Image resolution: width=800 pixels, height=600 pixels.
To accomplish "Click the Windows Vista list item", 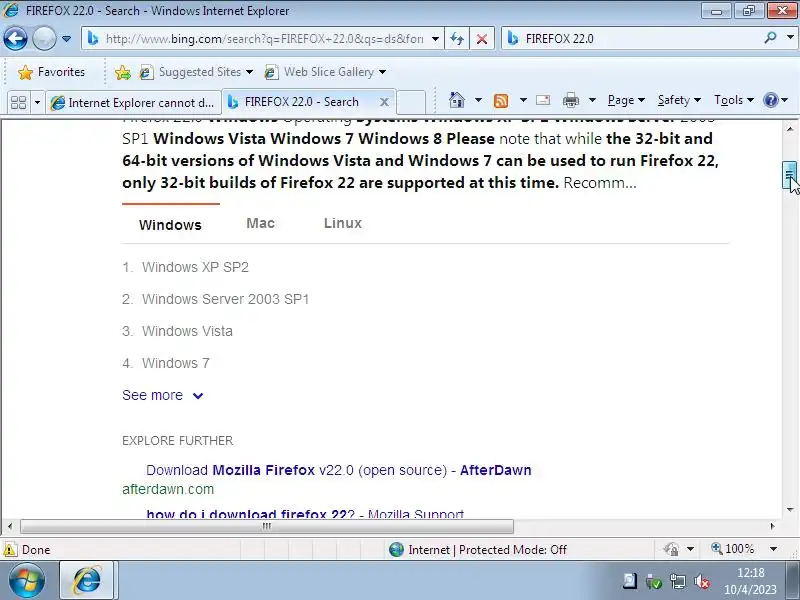I will click(187, 331).
